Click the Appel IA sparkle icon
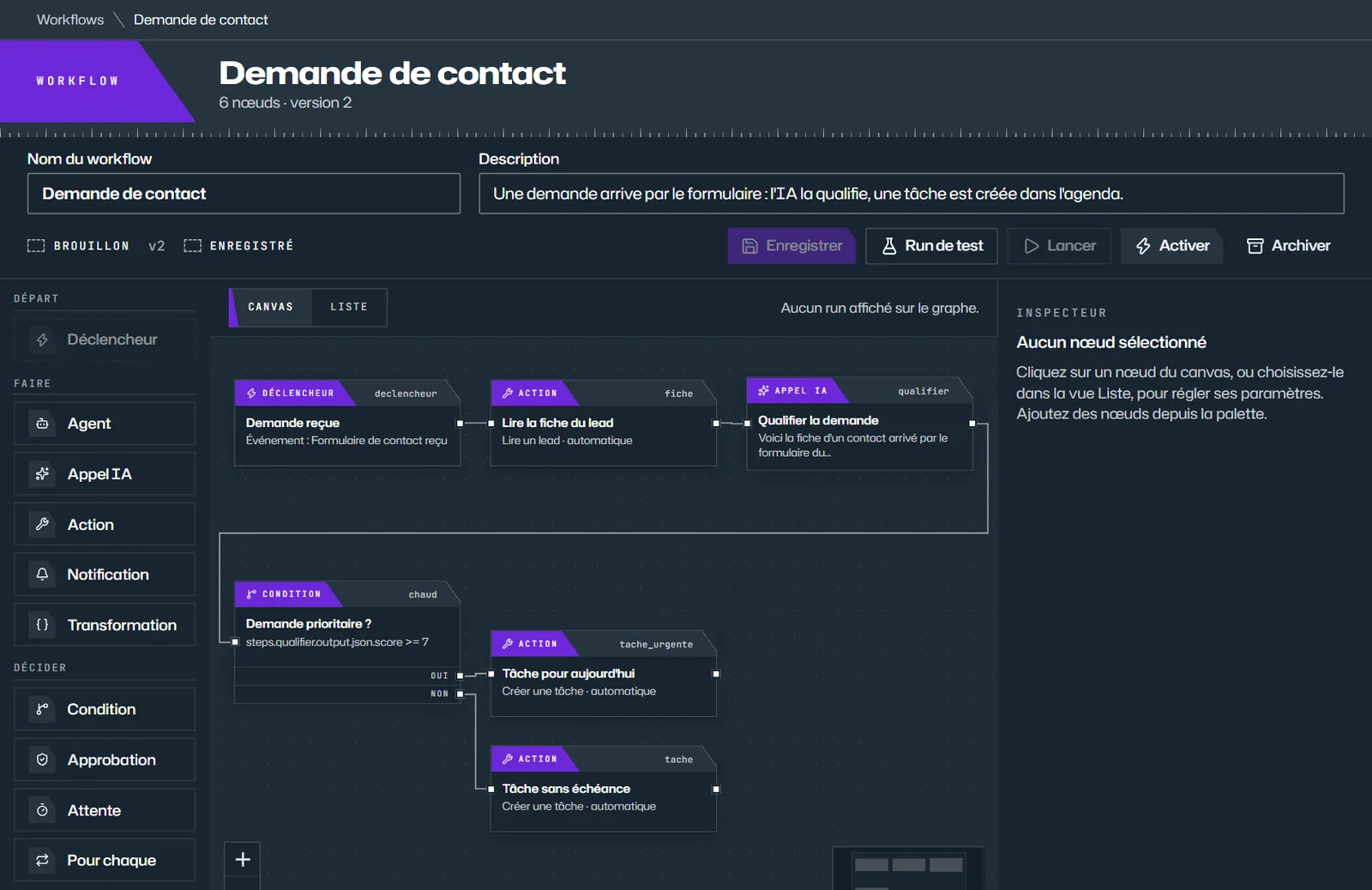Screen dimensions: 1372x890 pos(42,474)
